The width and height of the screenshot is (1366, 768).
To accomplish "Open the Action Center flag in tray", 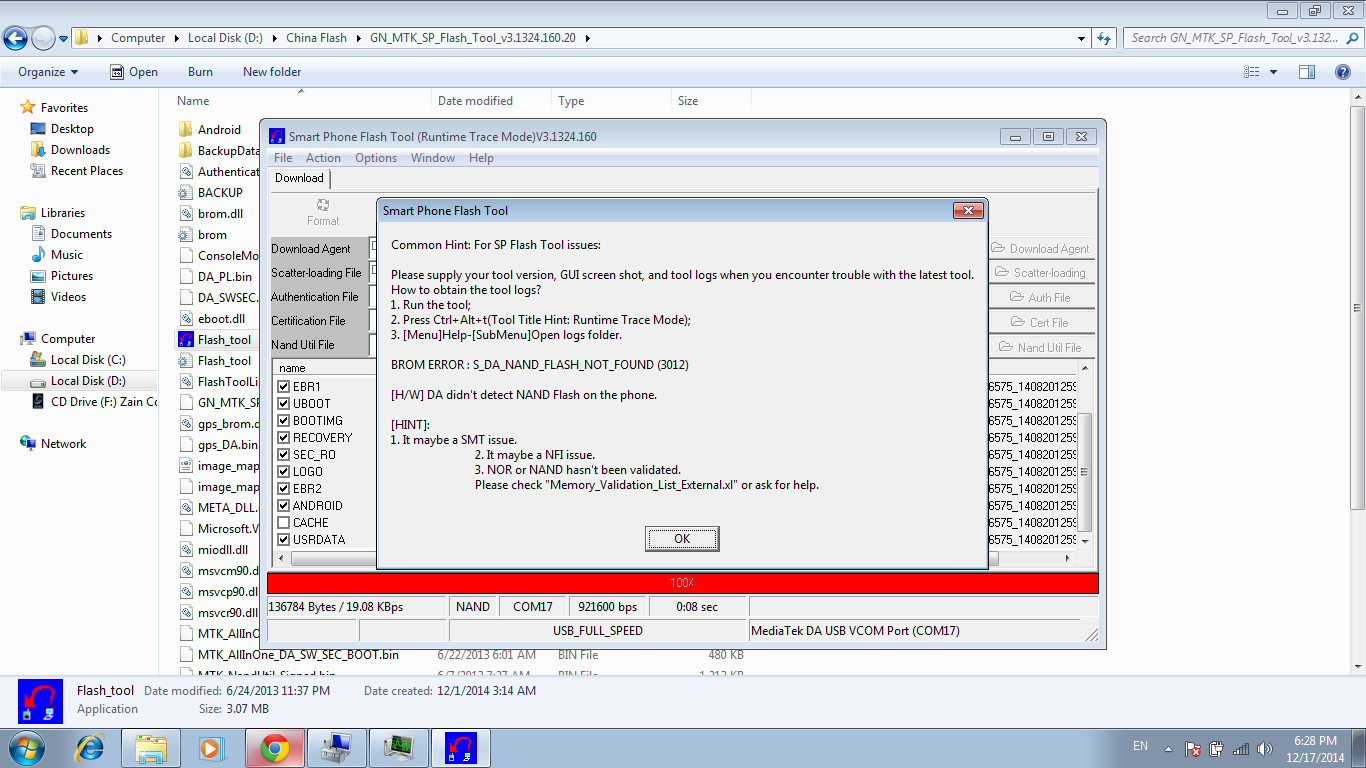I will click(x=1192, y=748).
